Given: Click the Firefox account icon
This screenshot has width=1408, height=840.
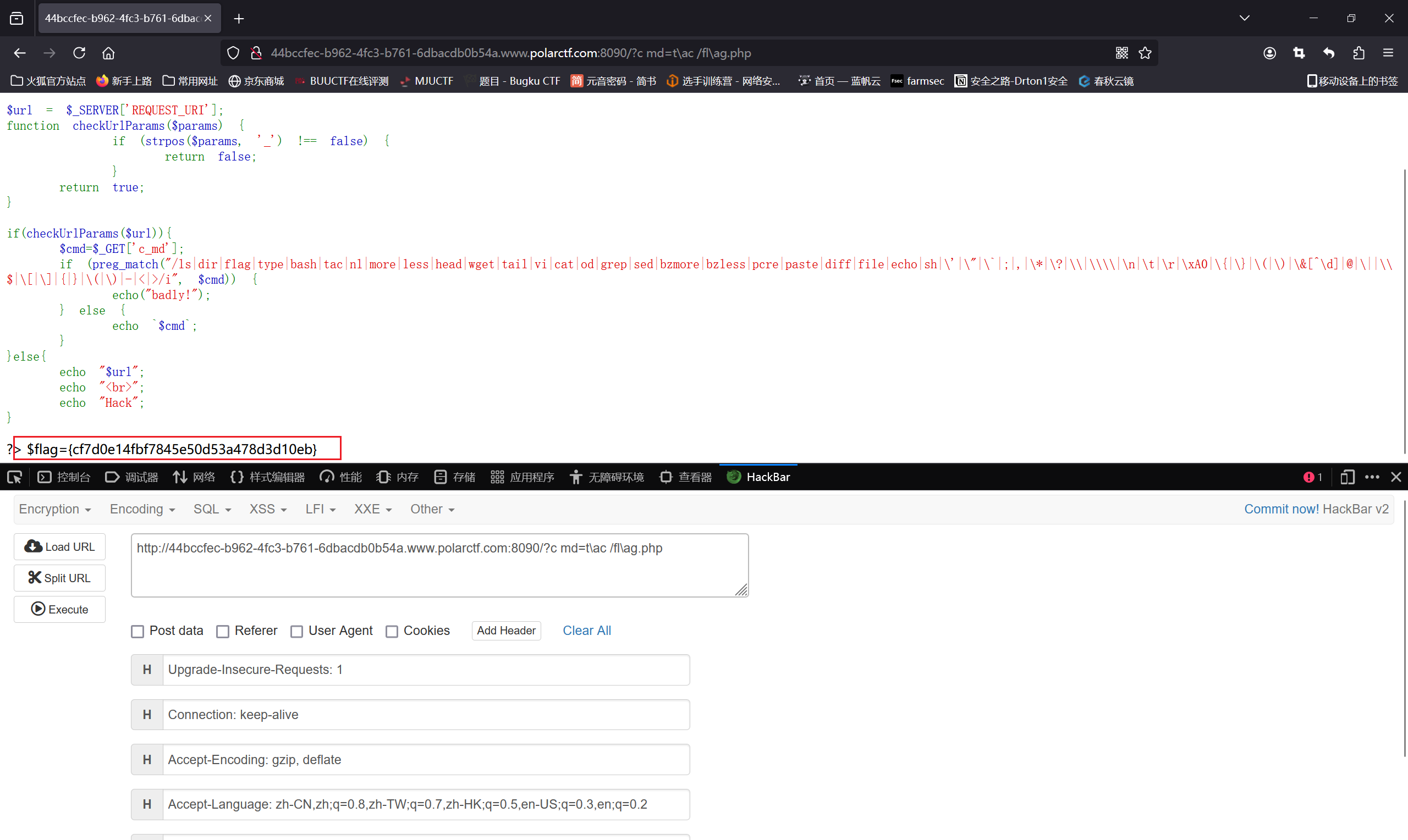Looking at the screenshot, I should point(1269,53).
